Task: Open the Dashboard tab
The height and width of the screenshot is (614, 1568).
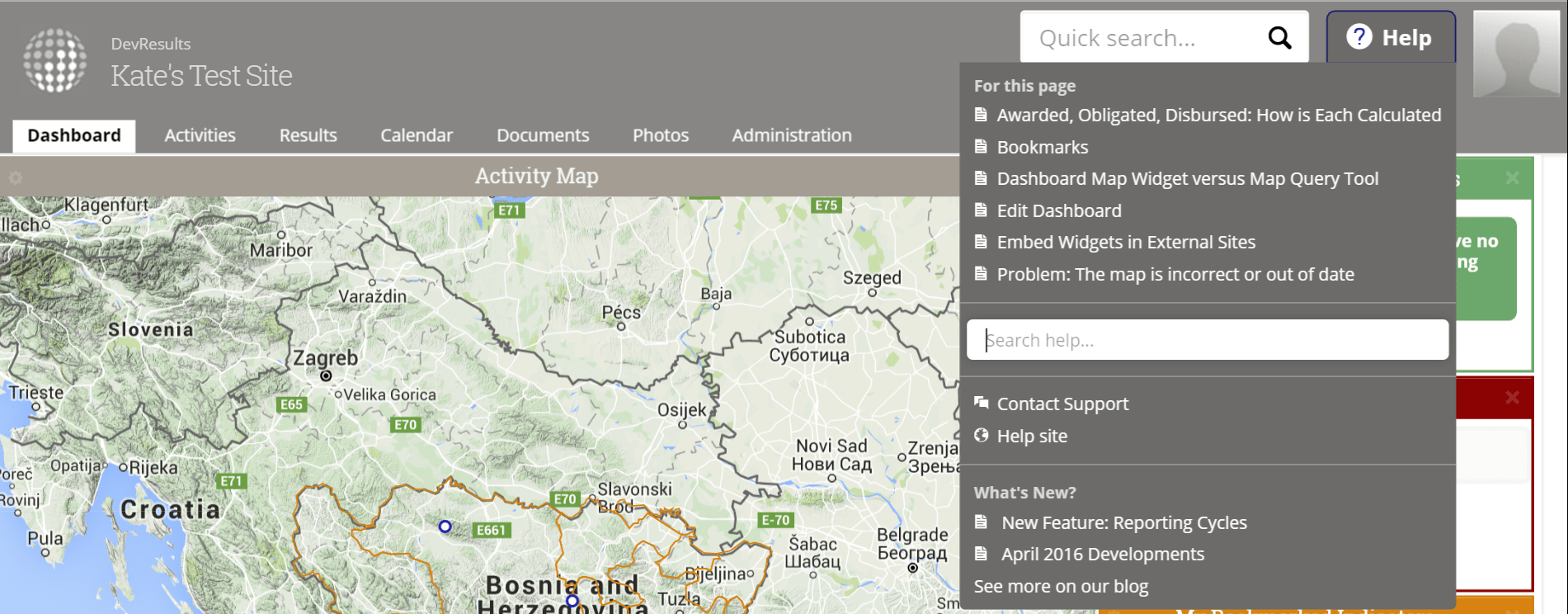Action: click(x=74, y=135)
